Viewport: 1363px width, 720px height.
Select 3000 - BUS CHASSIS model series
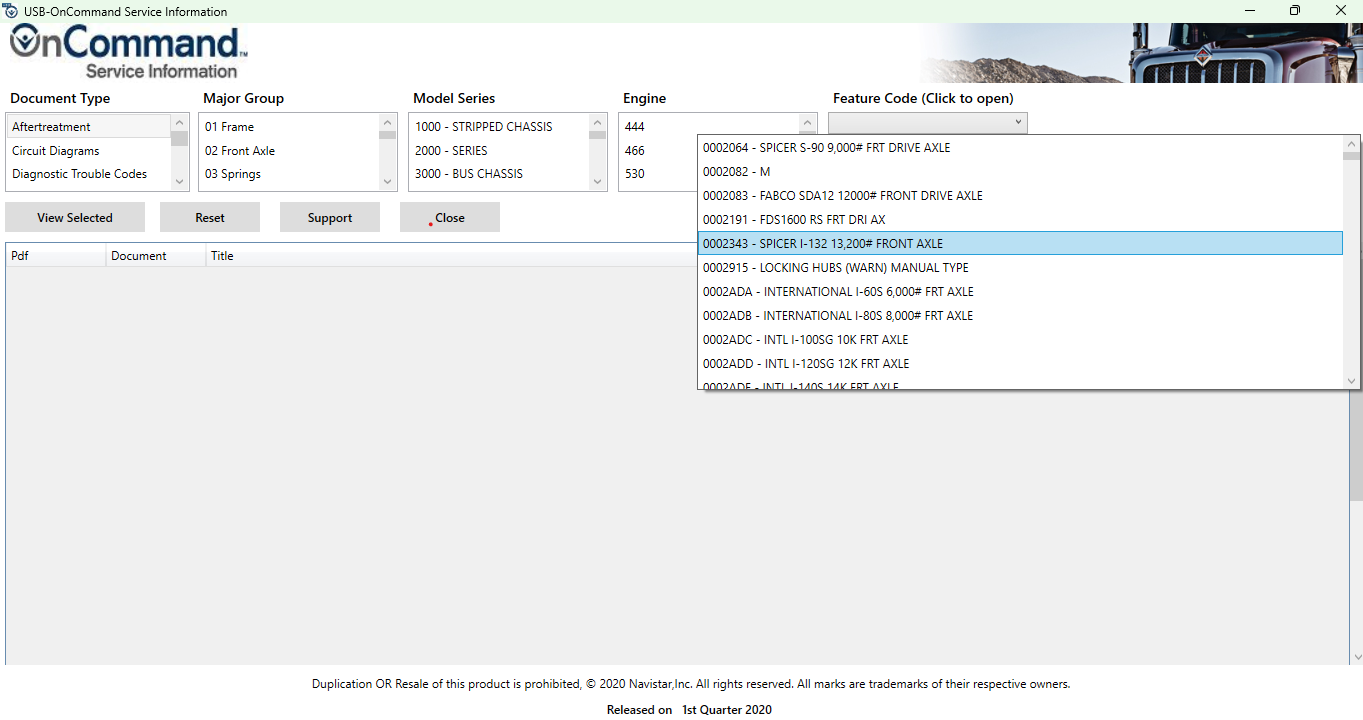(499, 174)
